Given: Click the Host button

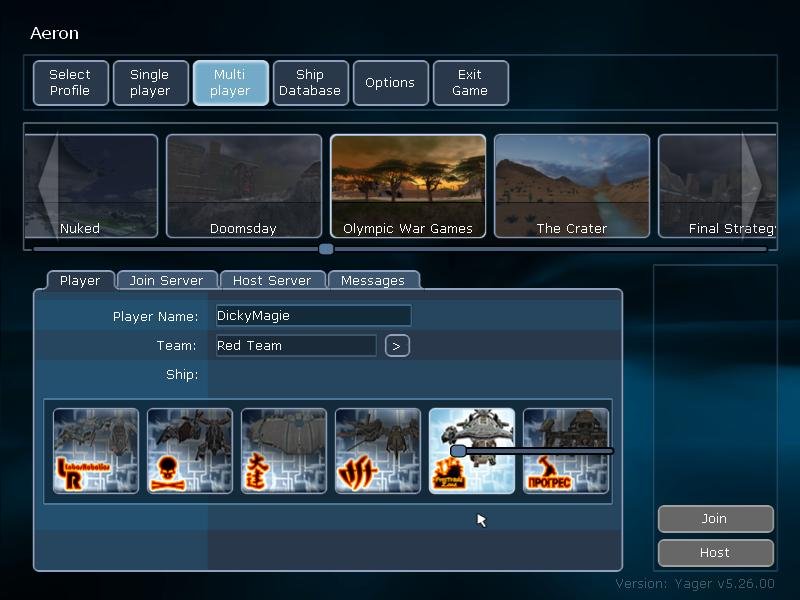Looking at the screenshot, I should [715, 553].
